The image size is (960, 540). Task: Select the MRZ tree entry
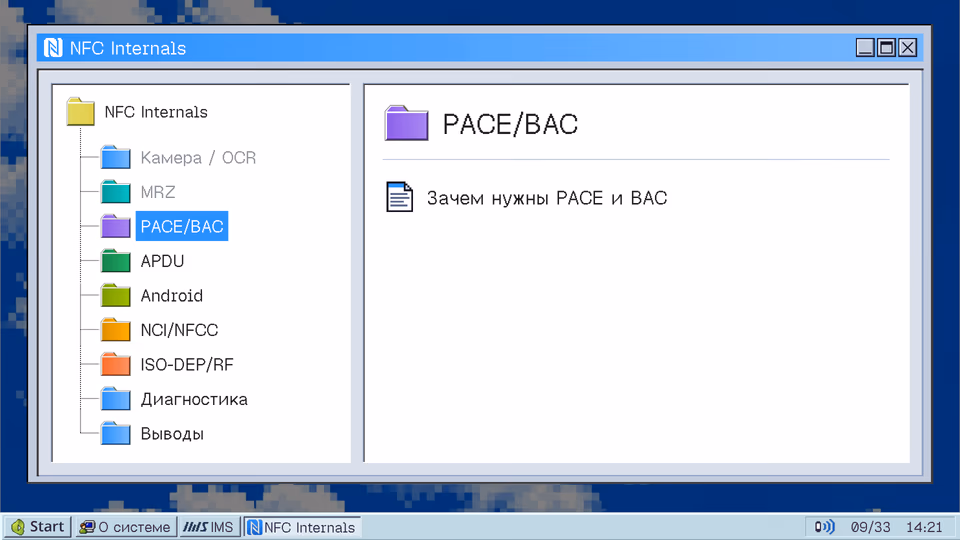pyautogui.click(x=158, y=192)
